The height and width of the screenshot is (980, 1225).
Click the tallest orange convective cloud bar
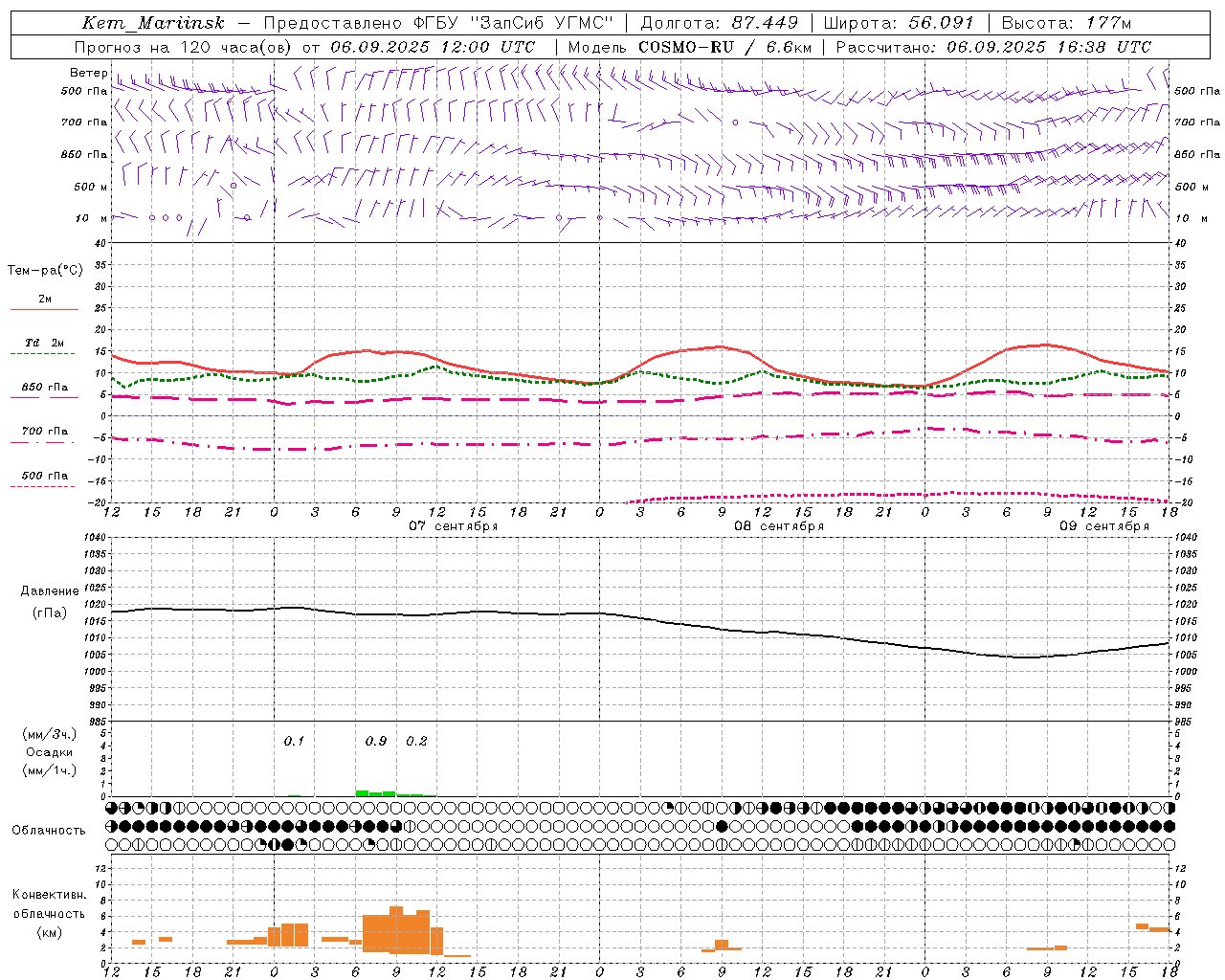(x=396, y=929)
